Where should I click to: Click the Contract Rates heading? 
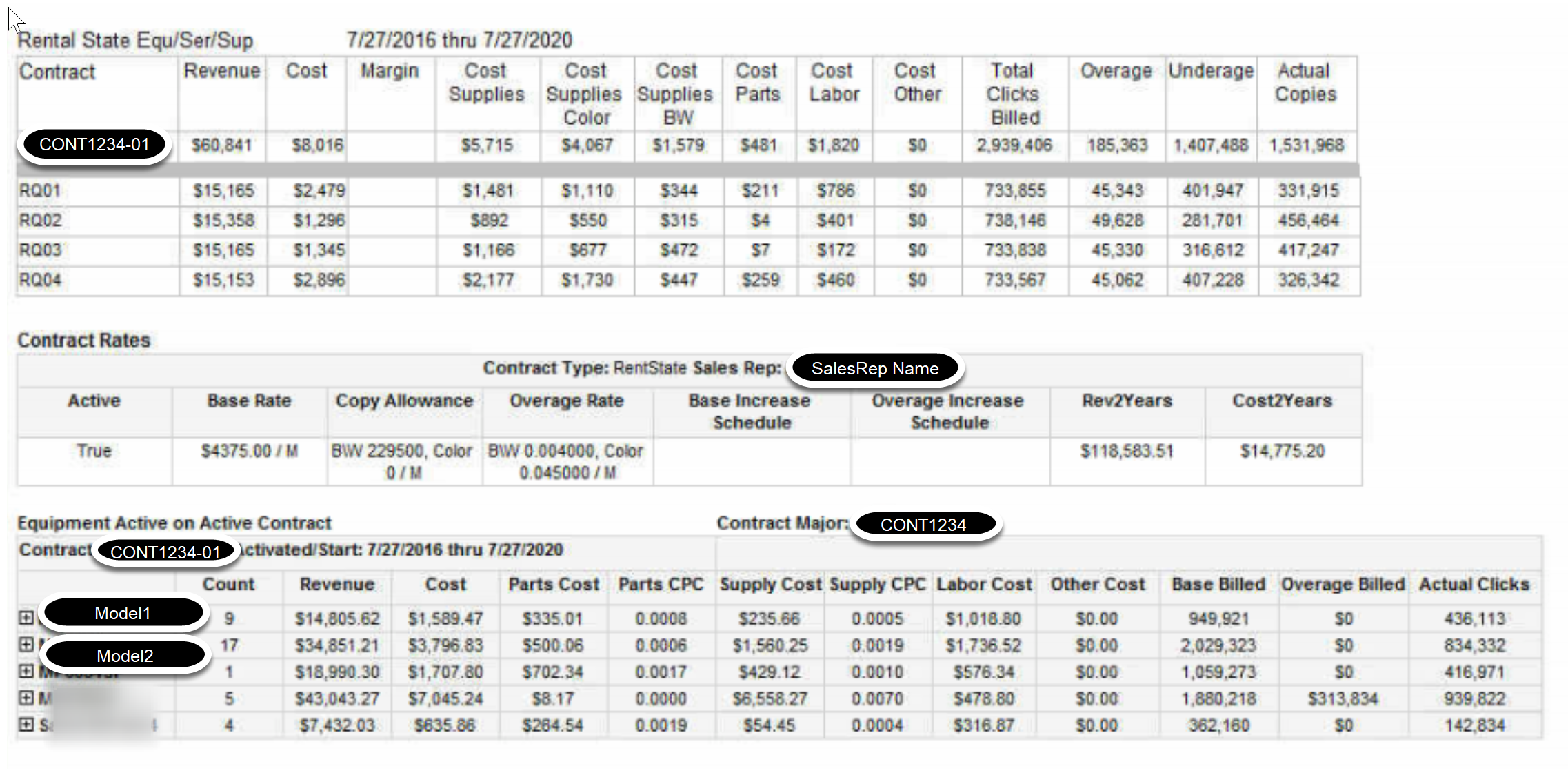(x=83, y=340)
